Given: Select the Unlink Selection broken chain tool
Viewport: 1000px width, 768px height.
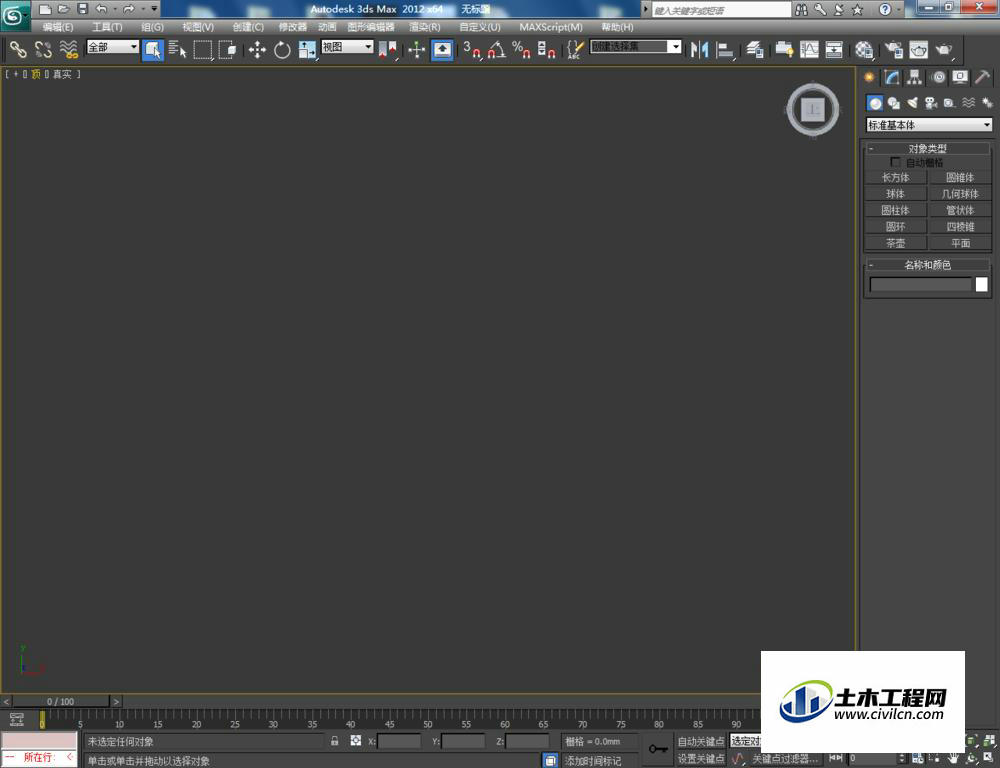Looking at the screenshot, I should 43,49.
